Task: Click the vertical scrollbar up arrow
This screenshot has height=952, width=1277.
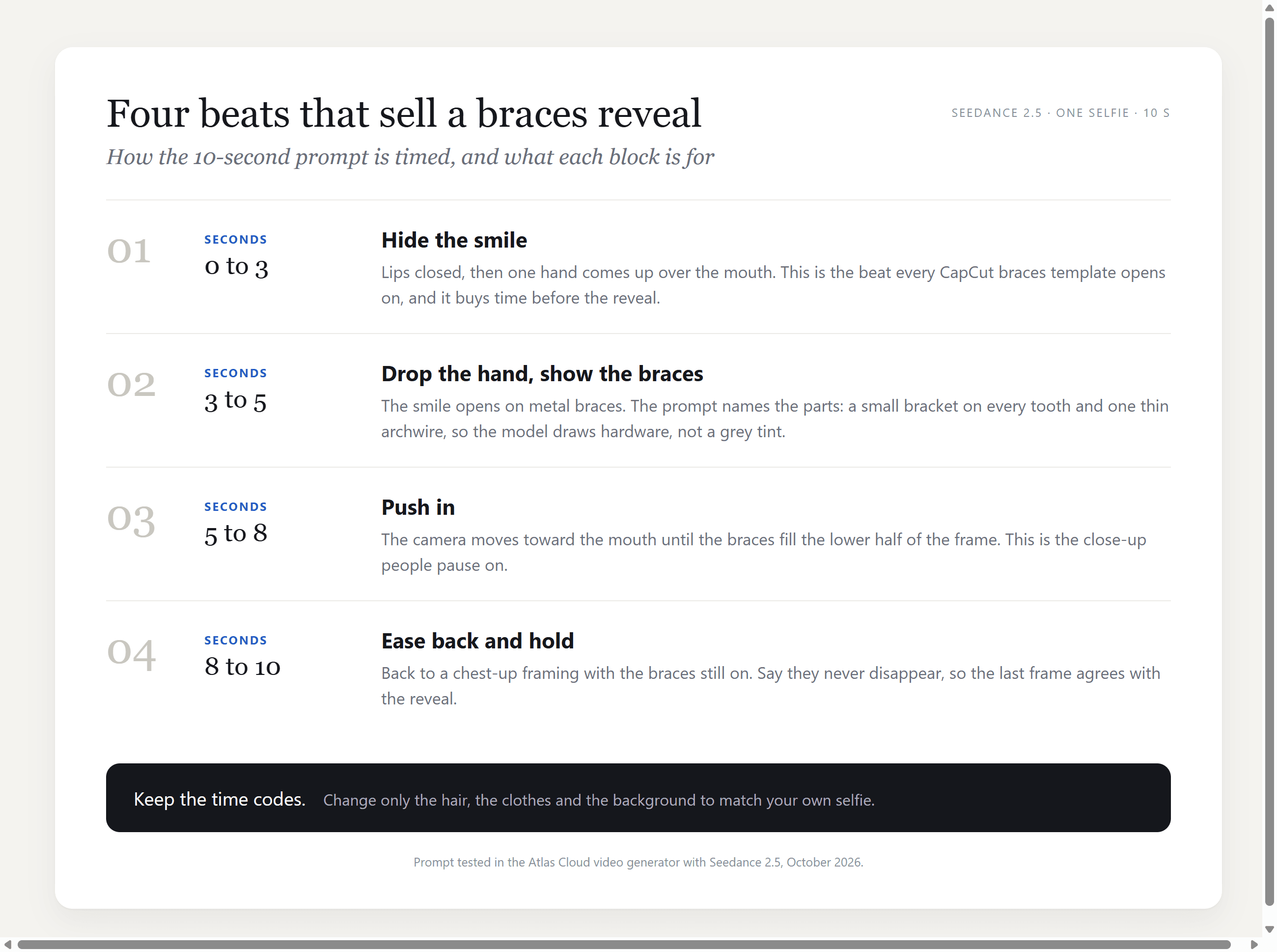Action: pos(1270,7)
